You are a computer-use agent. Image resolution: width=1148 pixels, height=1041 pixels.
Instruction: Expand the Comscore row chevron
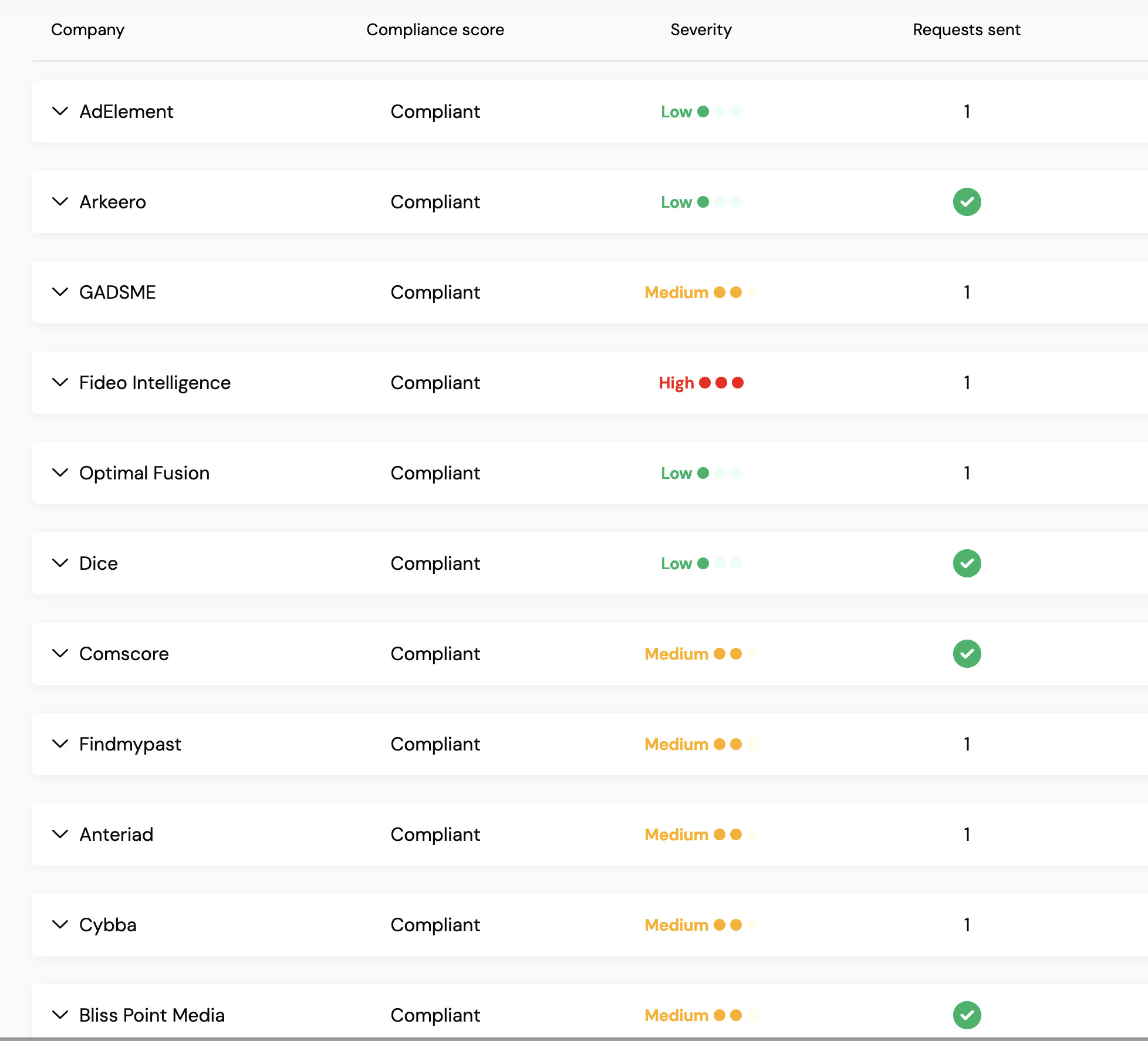60,654
